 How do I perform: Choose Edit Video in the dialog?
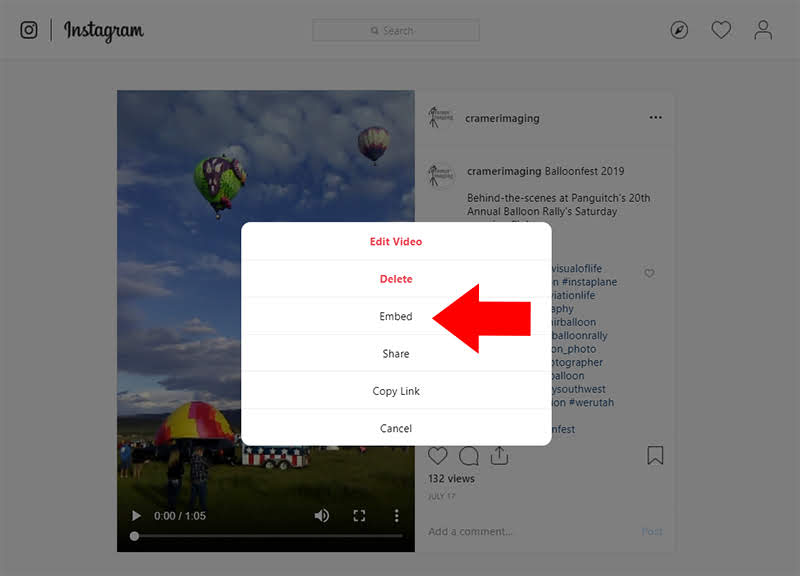click(x=396, y=241)
